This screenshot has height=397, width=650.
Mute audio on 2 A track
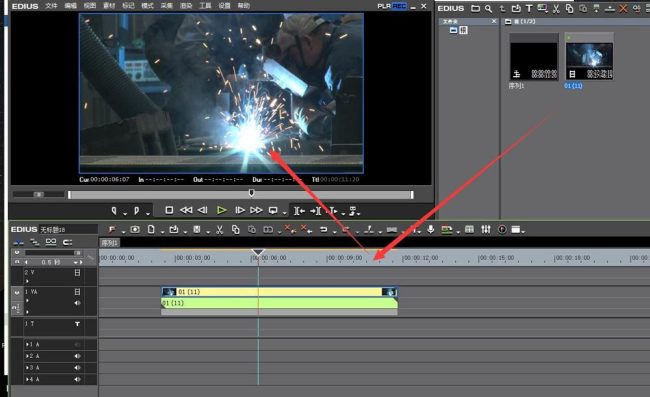(x=77, y=356)
